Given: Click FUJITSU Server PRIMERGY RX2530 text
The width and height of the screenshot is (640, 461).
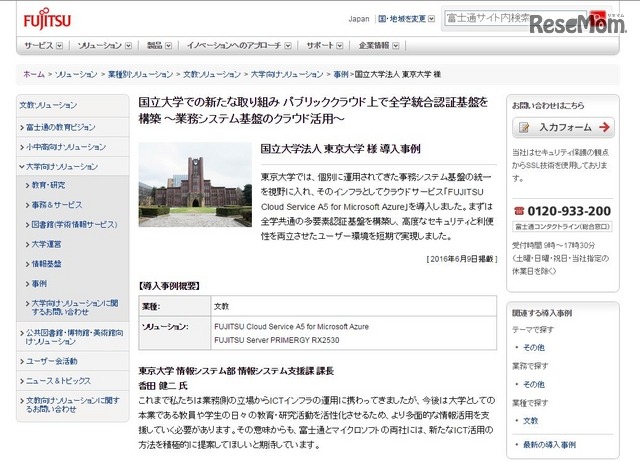Looking at the screenshot, I should (x=276, y=340).
